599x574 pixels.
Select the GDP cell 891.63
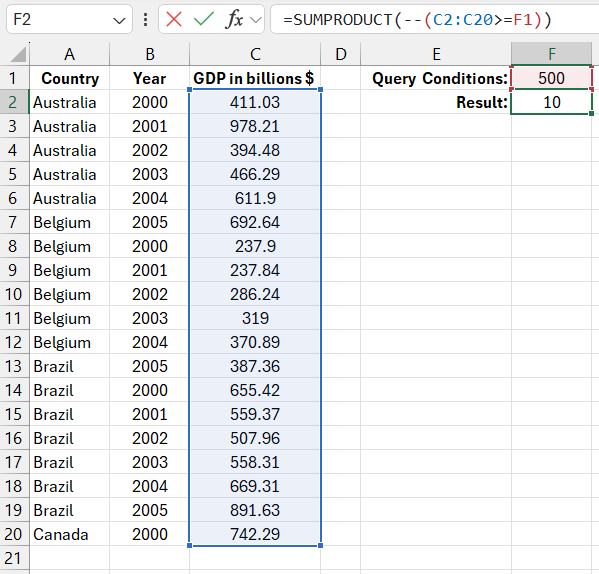point(255,510)
